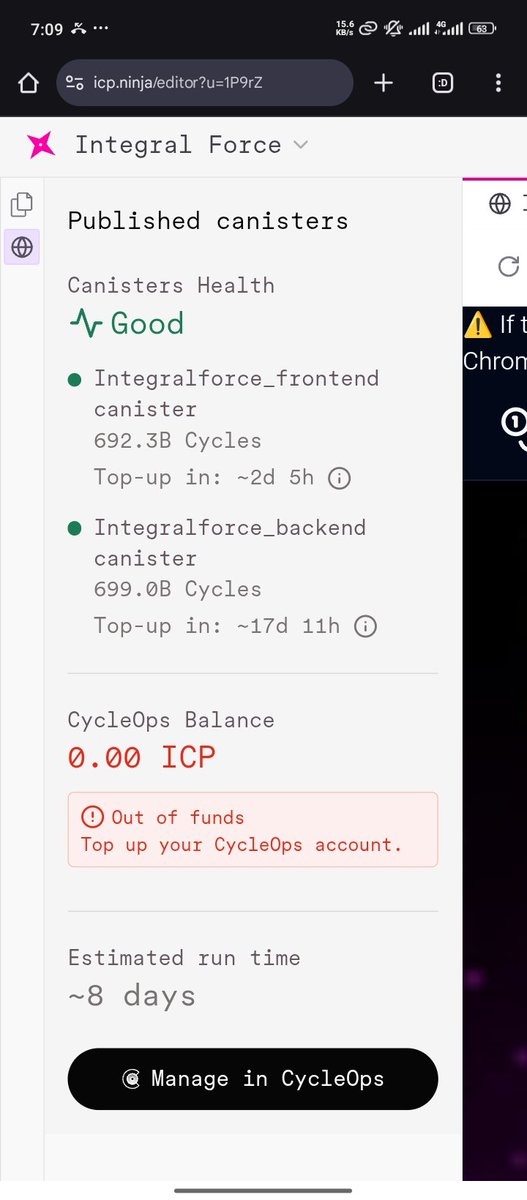Click Manage in CycleOps button
Screen dimensions: 527x1200
[x=253, y=1079]
